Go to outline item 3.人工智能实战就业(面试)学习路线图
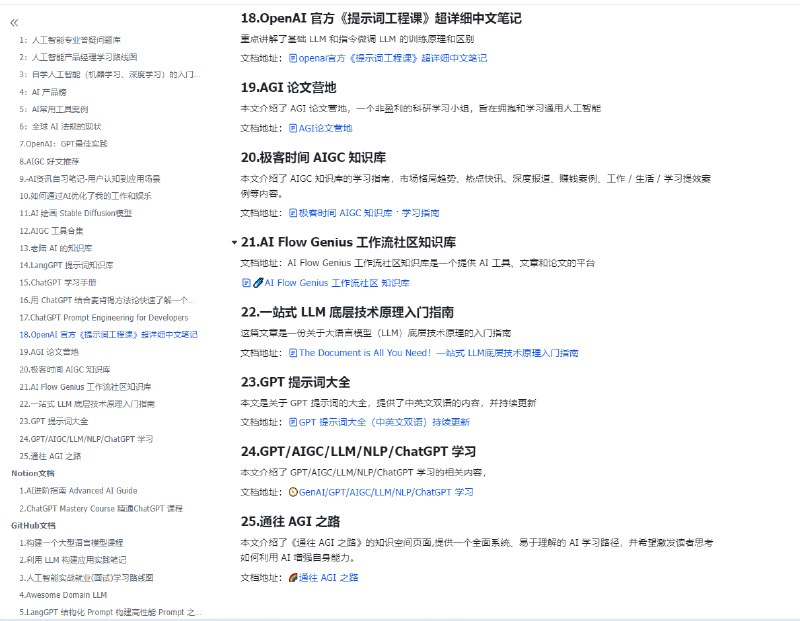 coord(86,578)
